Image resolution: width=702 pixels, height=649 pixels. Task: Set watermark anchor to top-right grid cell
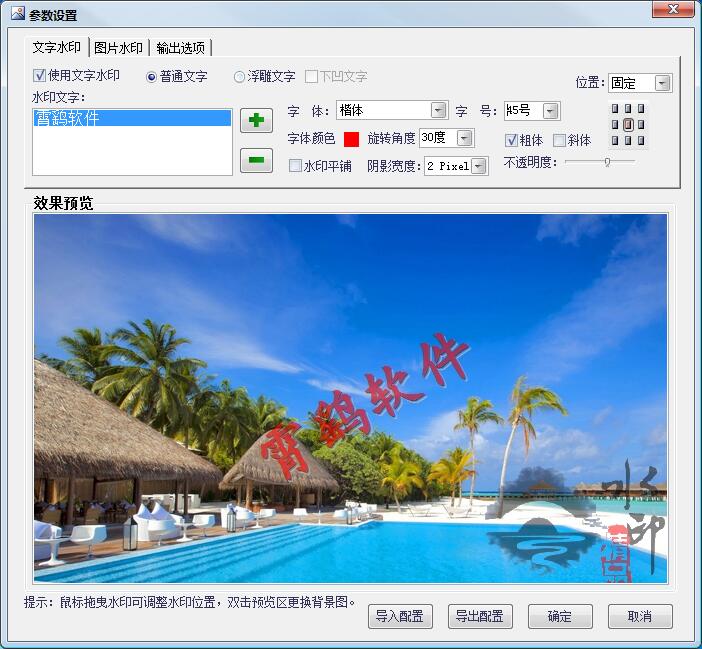[x=641, y=109]
